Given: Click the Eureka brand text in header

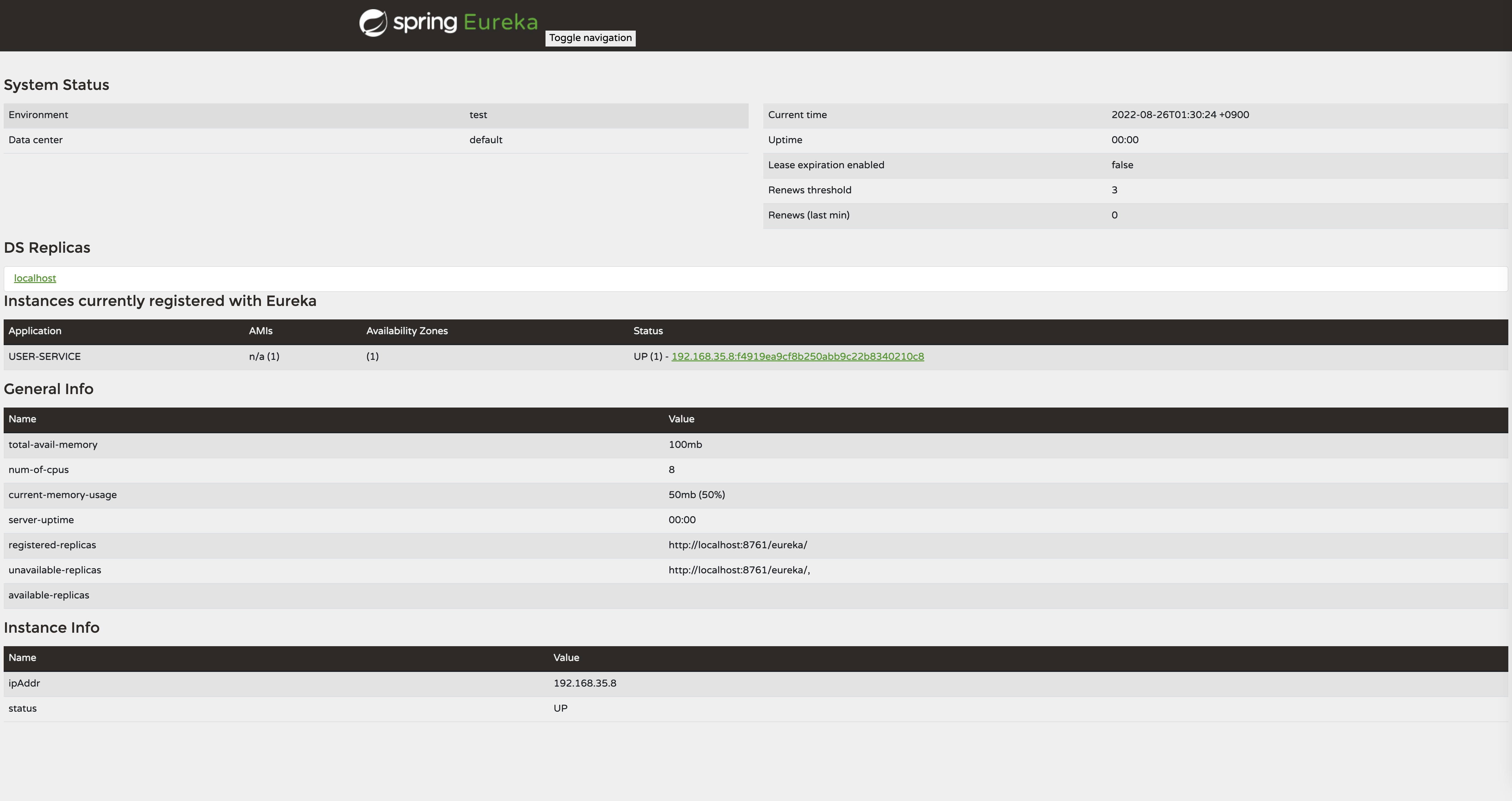Looking at the screenshot, I should pos(500,22).
